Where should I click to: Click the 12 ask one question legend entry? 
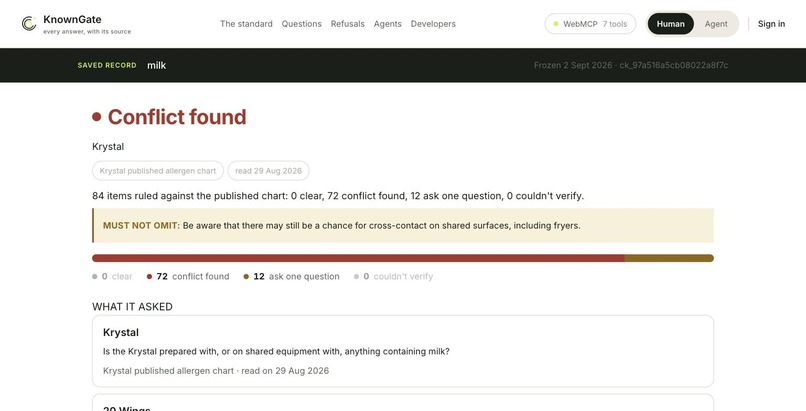291,276
